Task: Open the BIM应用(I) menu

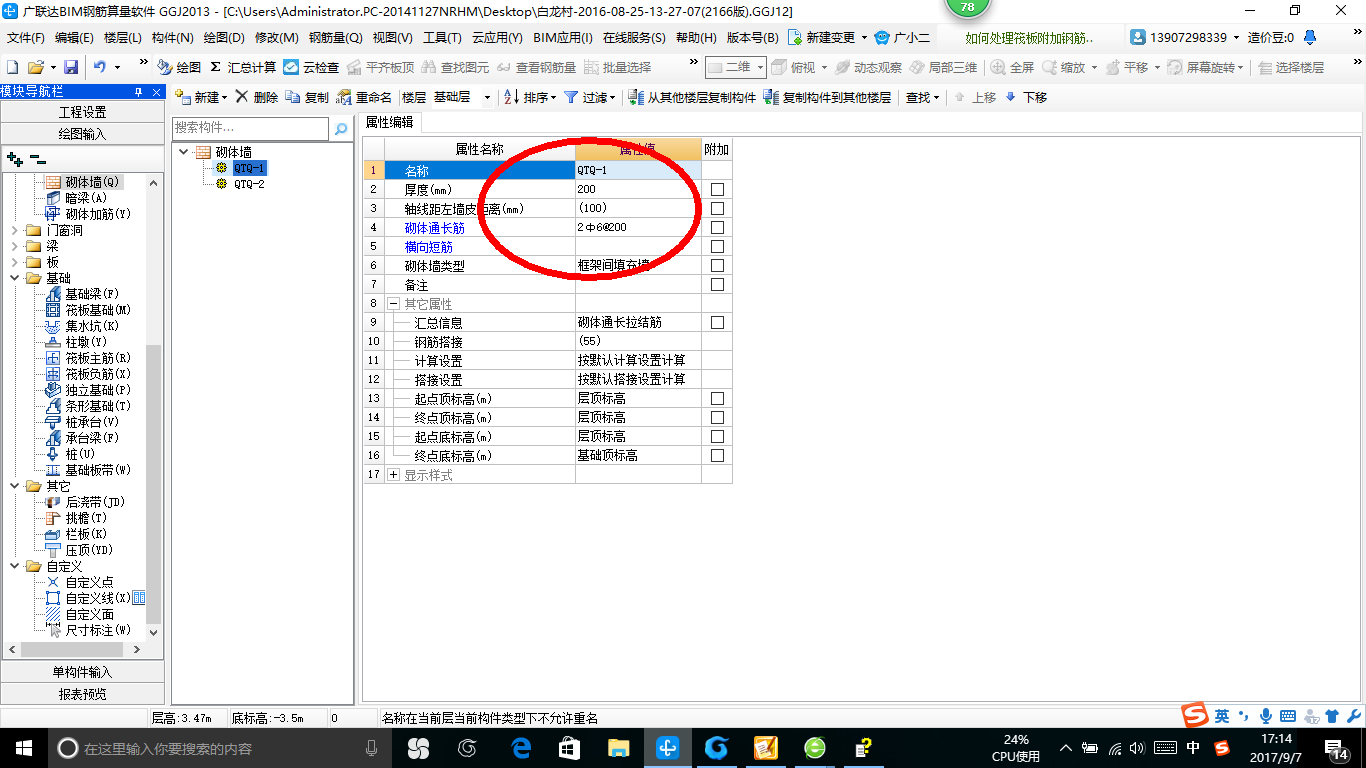Action: coord(563,37)
